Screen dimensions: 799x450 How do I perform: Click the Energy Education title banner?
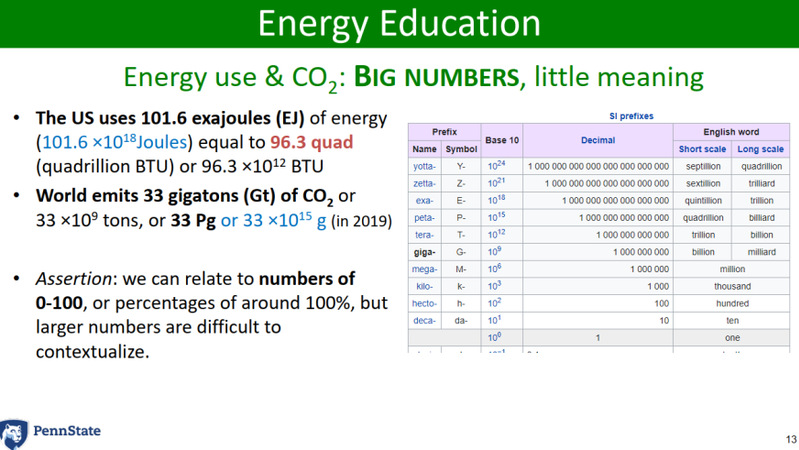coord(399,24)
